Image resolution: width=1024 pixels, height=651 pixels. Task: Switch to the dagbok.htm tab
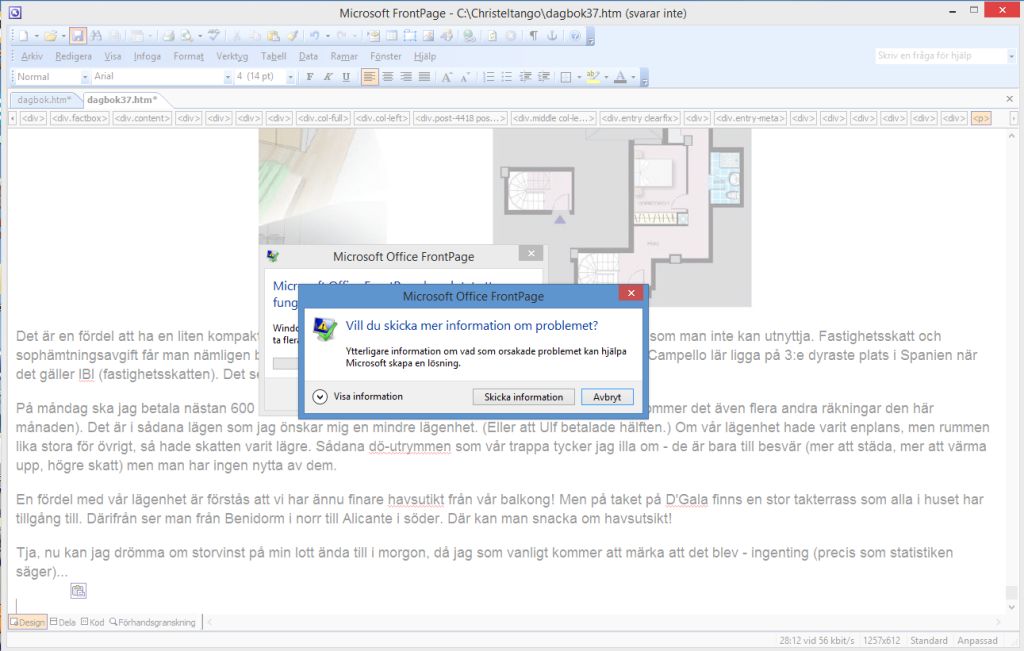pyautogui.click(x=44, y=100)
